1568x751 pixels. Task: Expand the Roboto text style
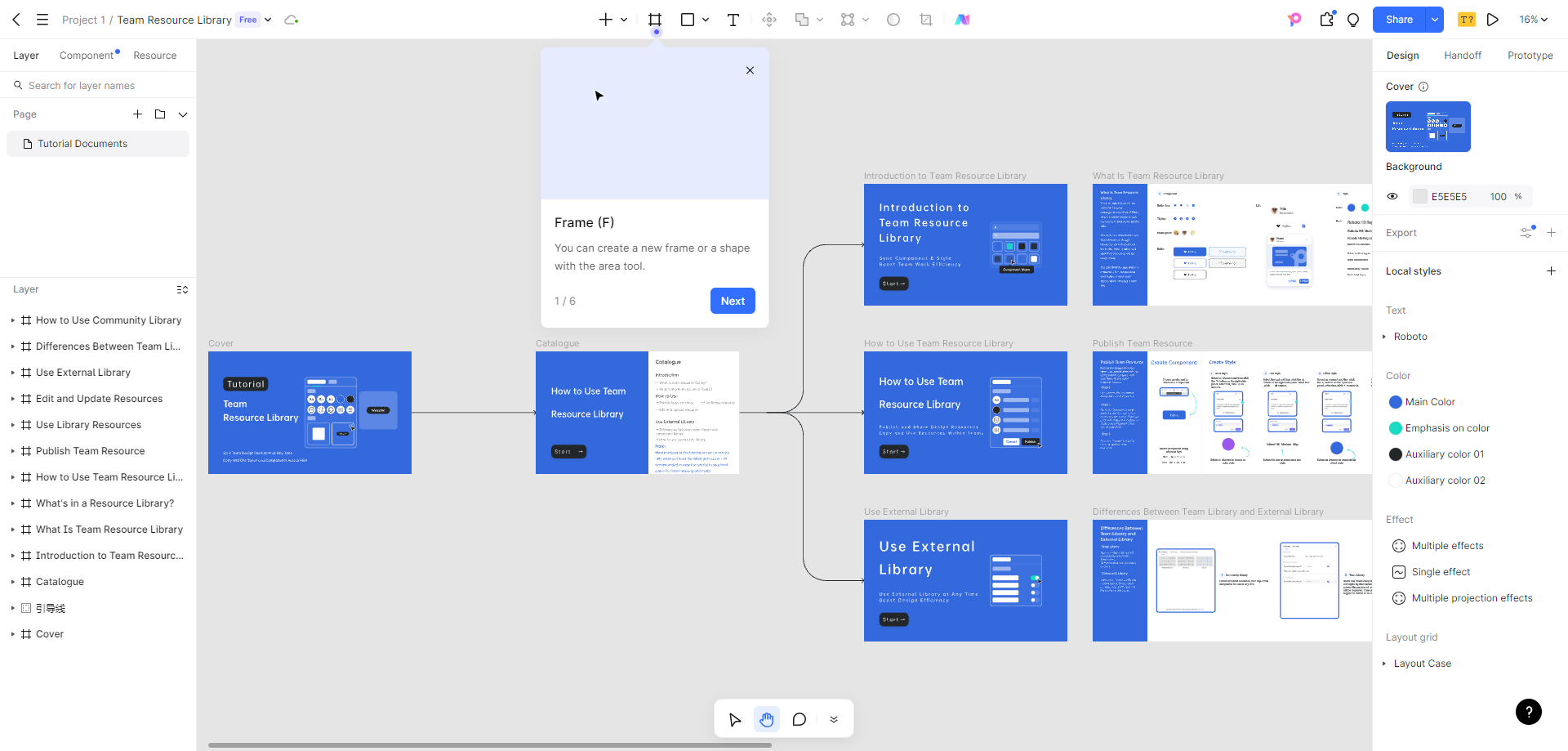click(x=1384, y=337)
